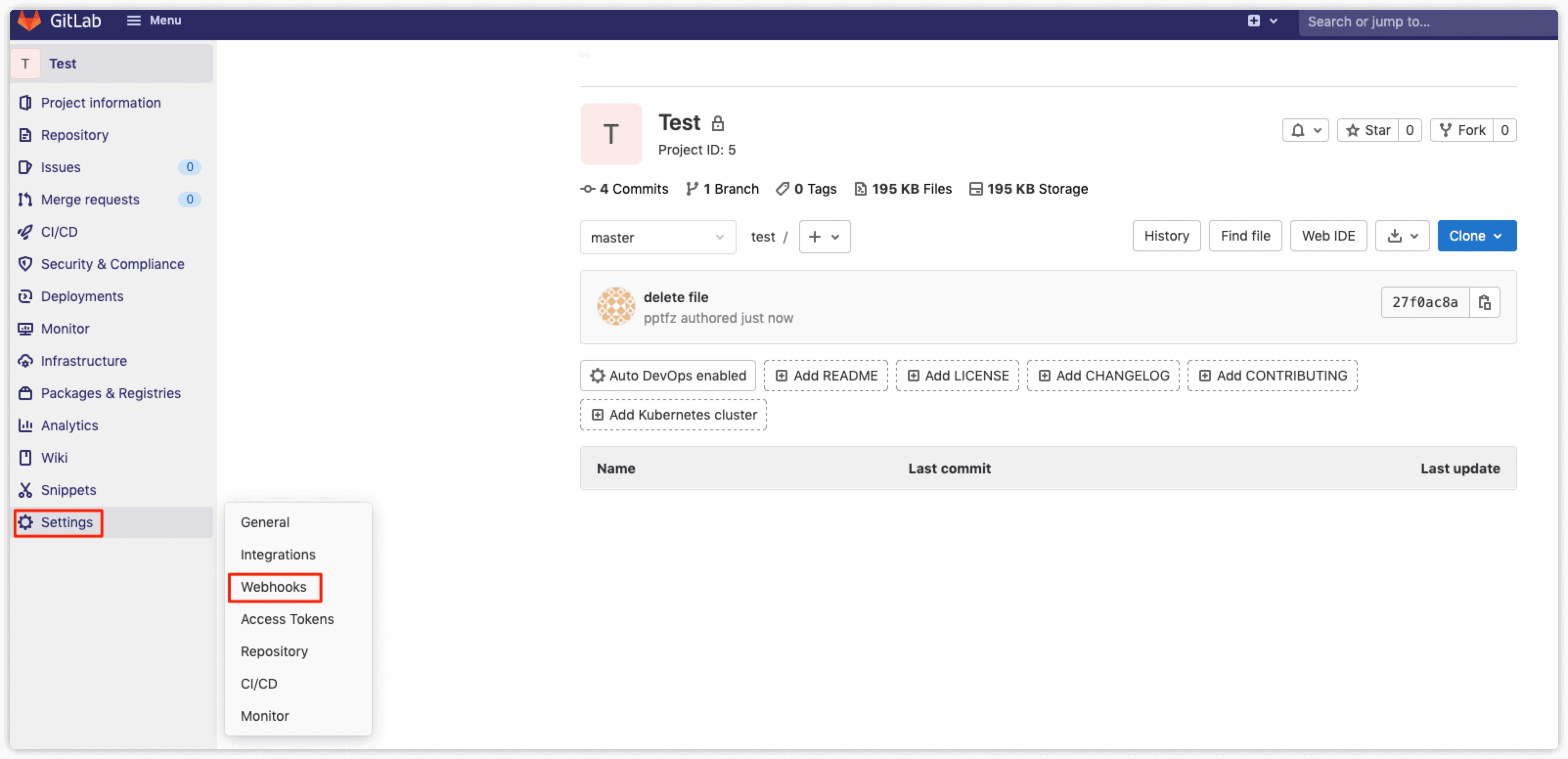The image size is (1568, 759).
Task: Open Webhooks in Settings flyout
Action: 273,586
